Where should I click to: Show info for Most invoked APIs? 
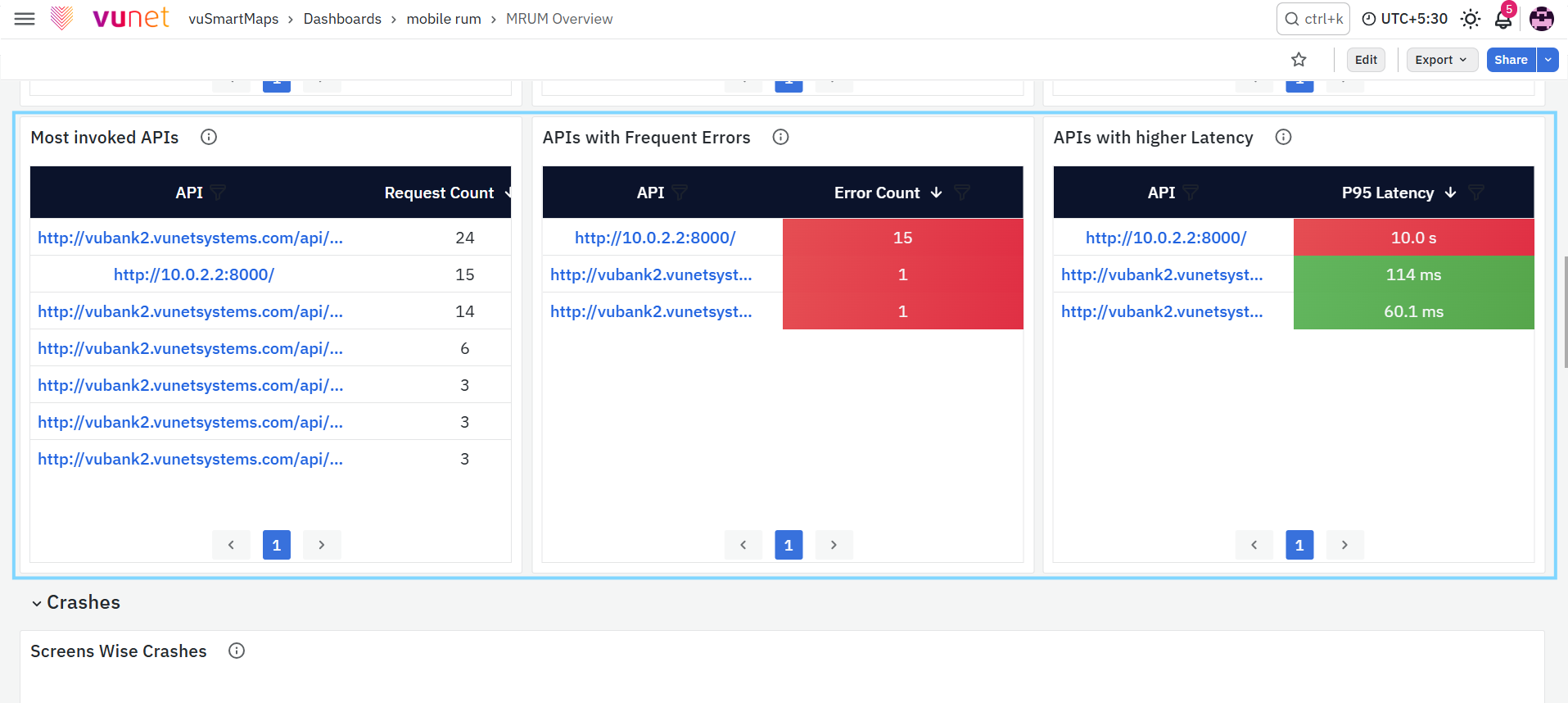(209, 137)
